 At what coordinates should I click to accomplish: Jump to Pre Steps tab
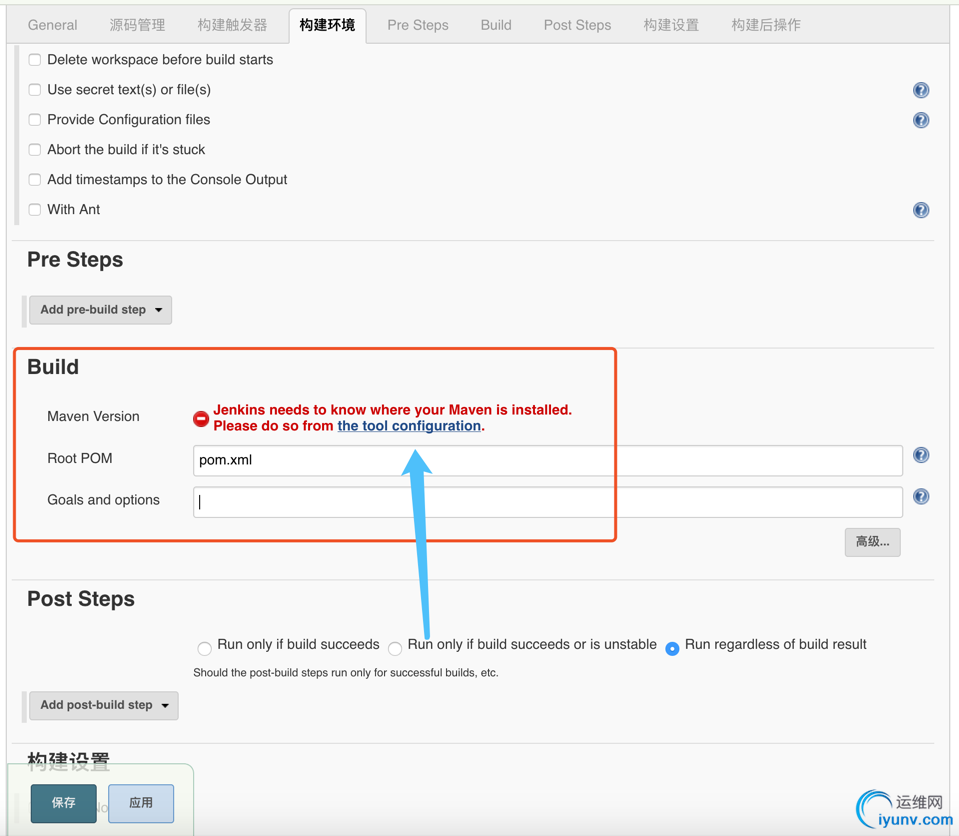coord(418,25)
